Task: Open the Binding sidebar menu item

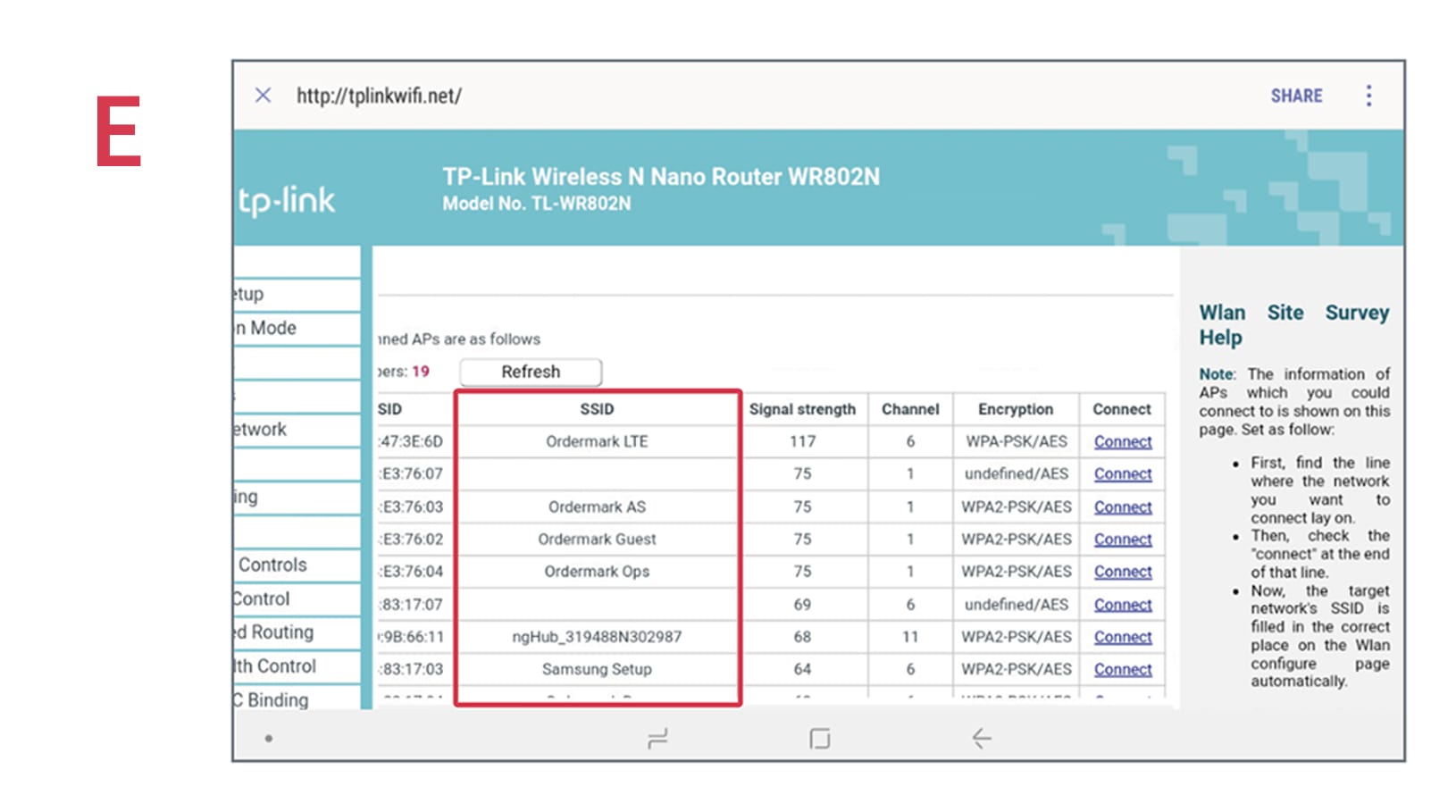Action: pos(297,699)
